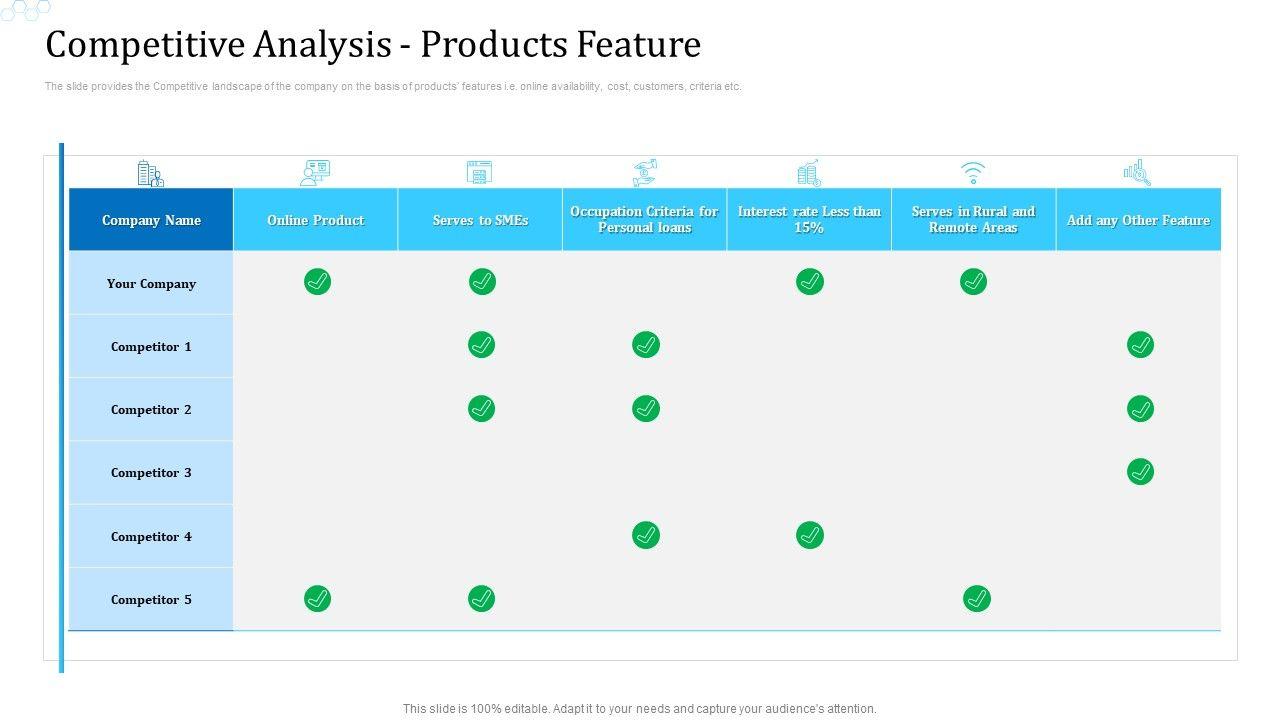The height and width of the screenshot is (720, 1280).
Task: Click Competitor 2's Serves to SMEs checkmark
Action: (482, 408)
